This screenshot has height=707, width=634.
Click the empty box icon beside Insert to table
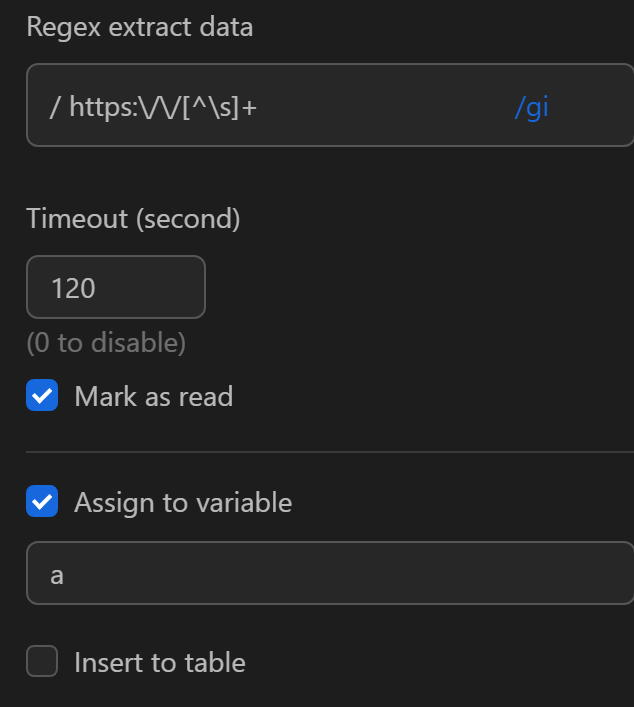[x=42, y=661]
